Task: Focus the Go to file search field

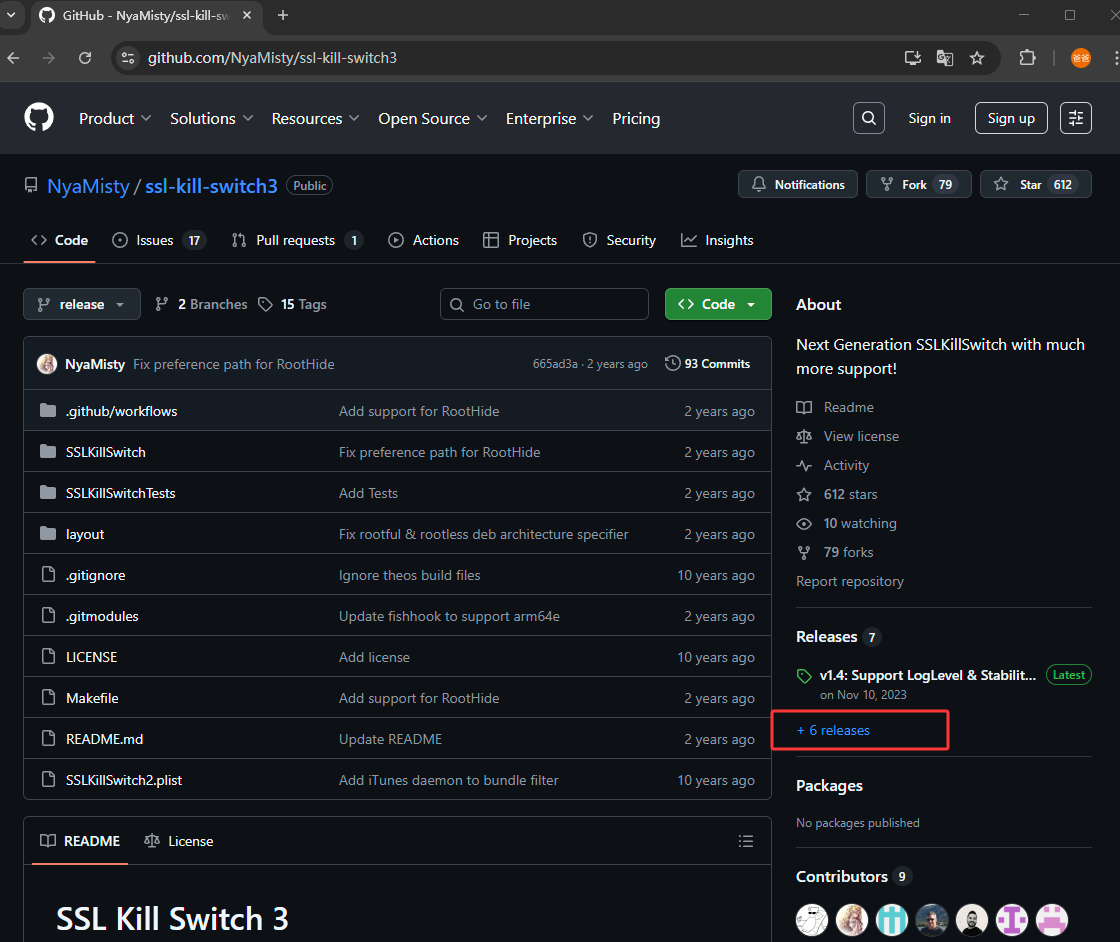Action: 544,304
